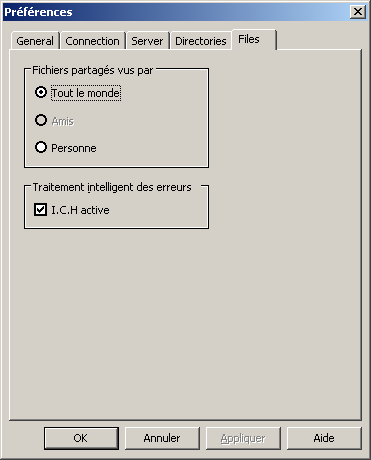
Task: Open help with the Aide button
Action: click(324, 438)
